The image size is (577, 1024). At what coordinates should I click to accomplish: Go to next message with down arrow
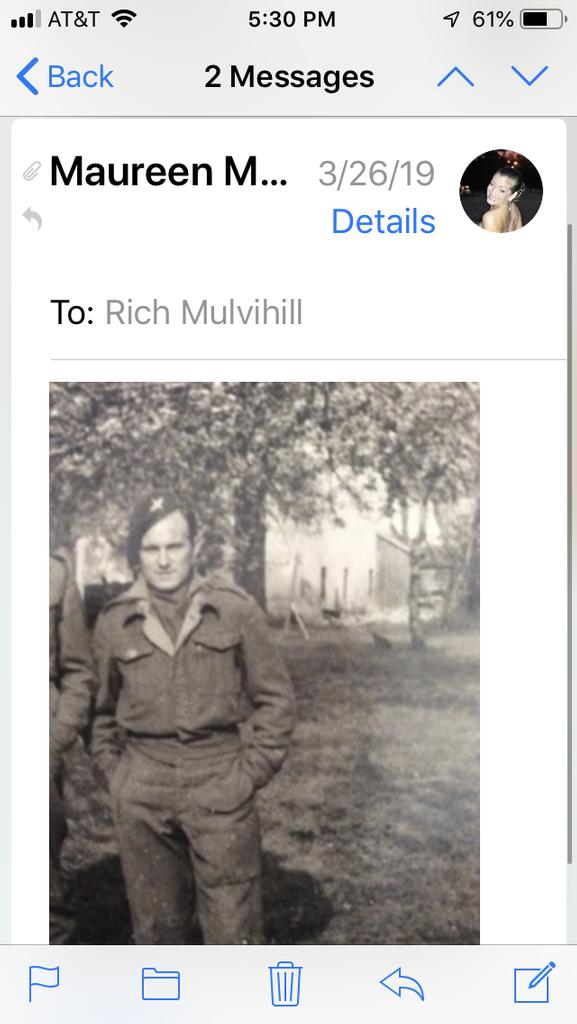[530, 77]
